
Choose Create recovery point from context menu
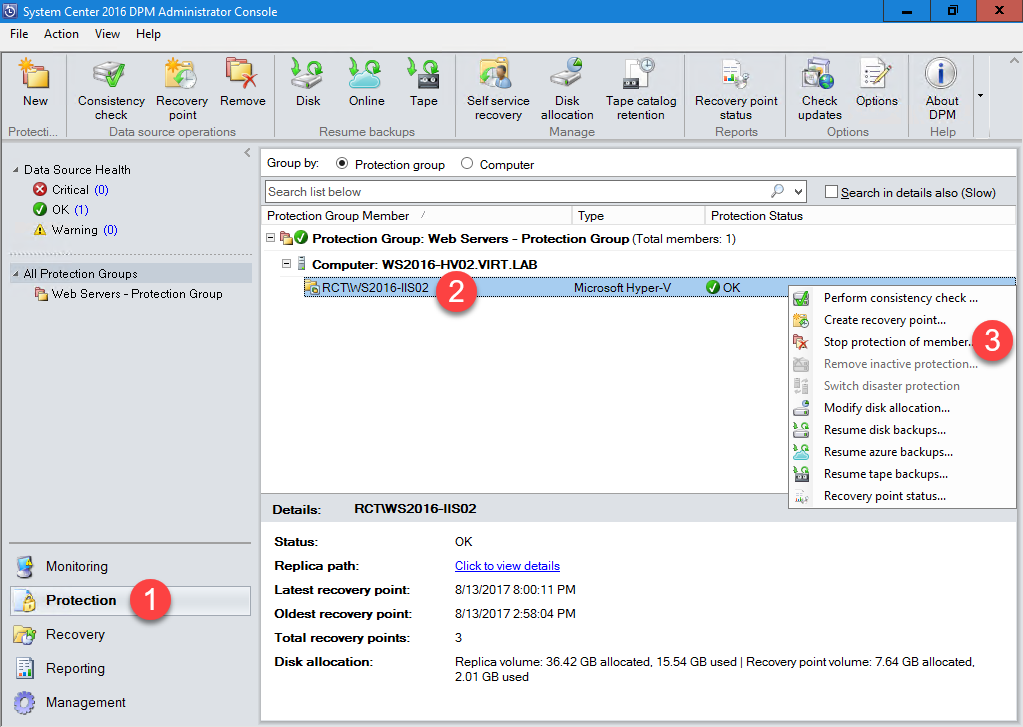(x=902, y=320)
